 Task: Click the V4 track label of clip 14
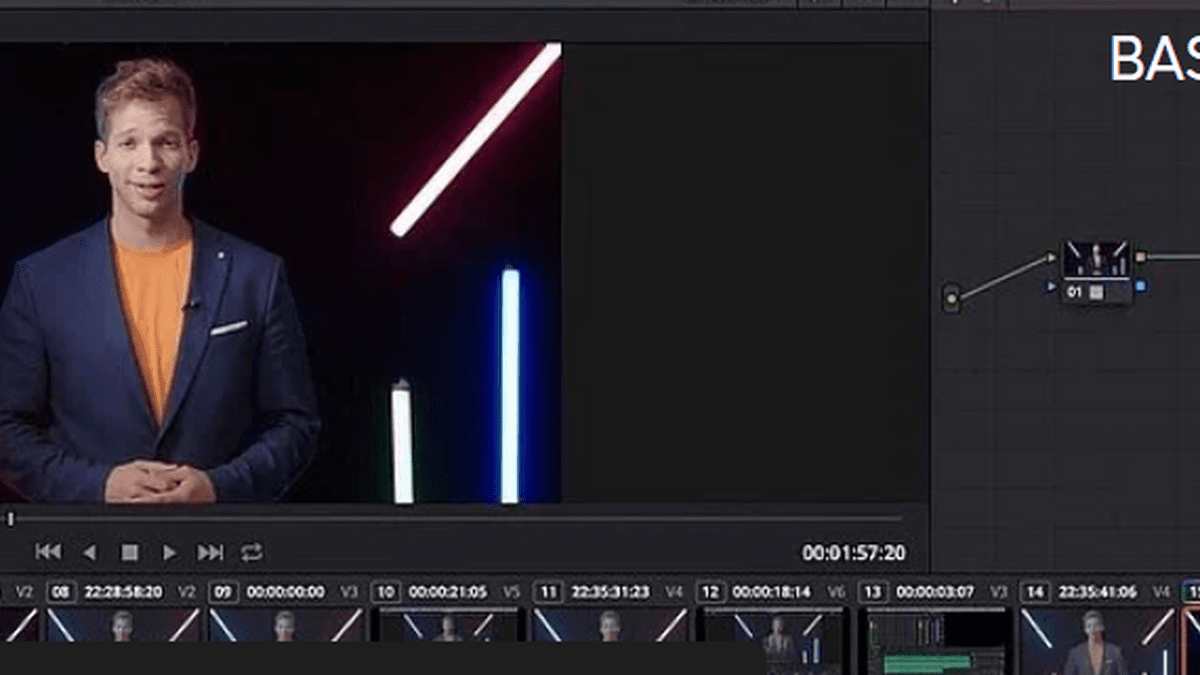(1161, 592)
